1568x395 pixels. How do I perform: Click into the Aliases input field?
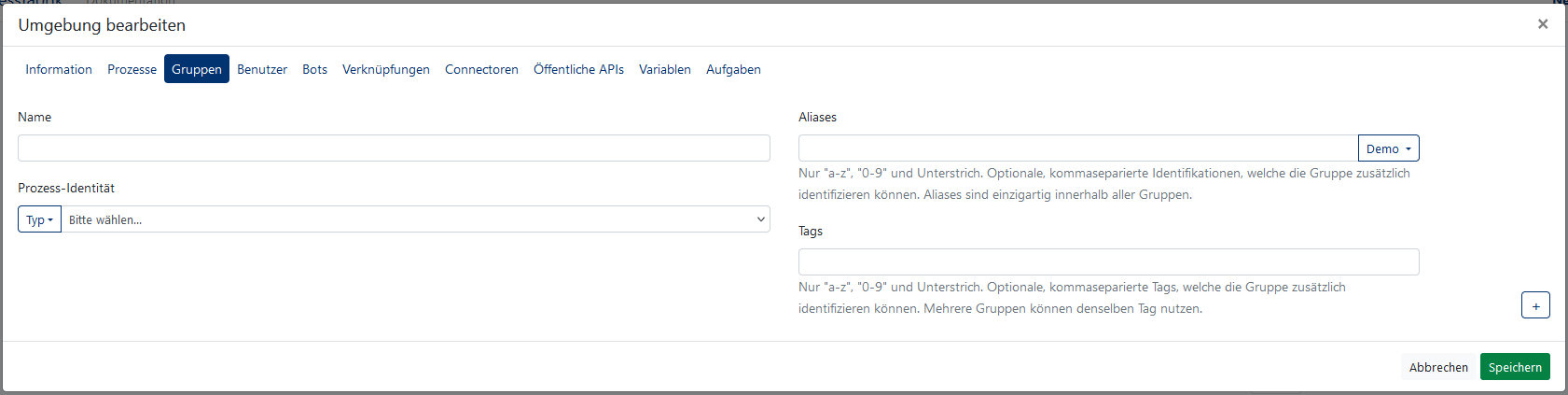[1078, 148]
